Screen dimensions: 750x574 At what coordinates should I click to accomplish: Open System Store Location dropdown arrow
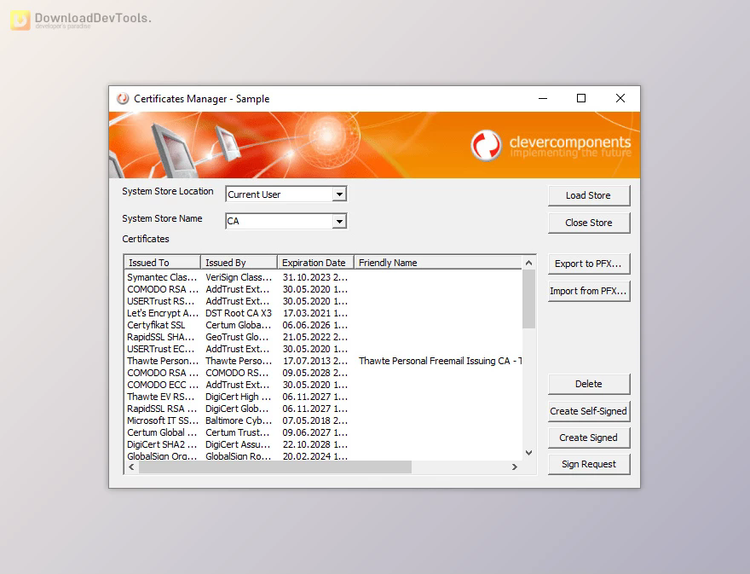click(x=339, y=194)
